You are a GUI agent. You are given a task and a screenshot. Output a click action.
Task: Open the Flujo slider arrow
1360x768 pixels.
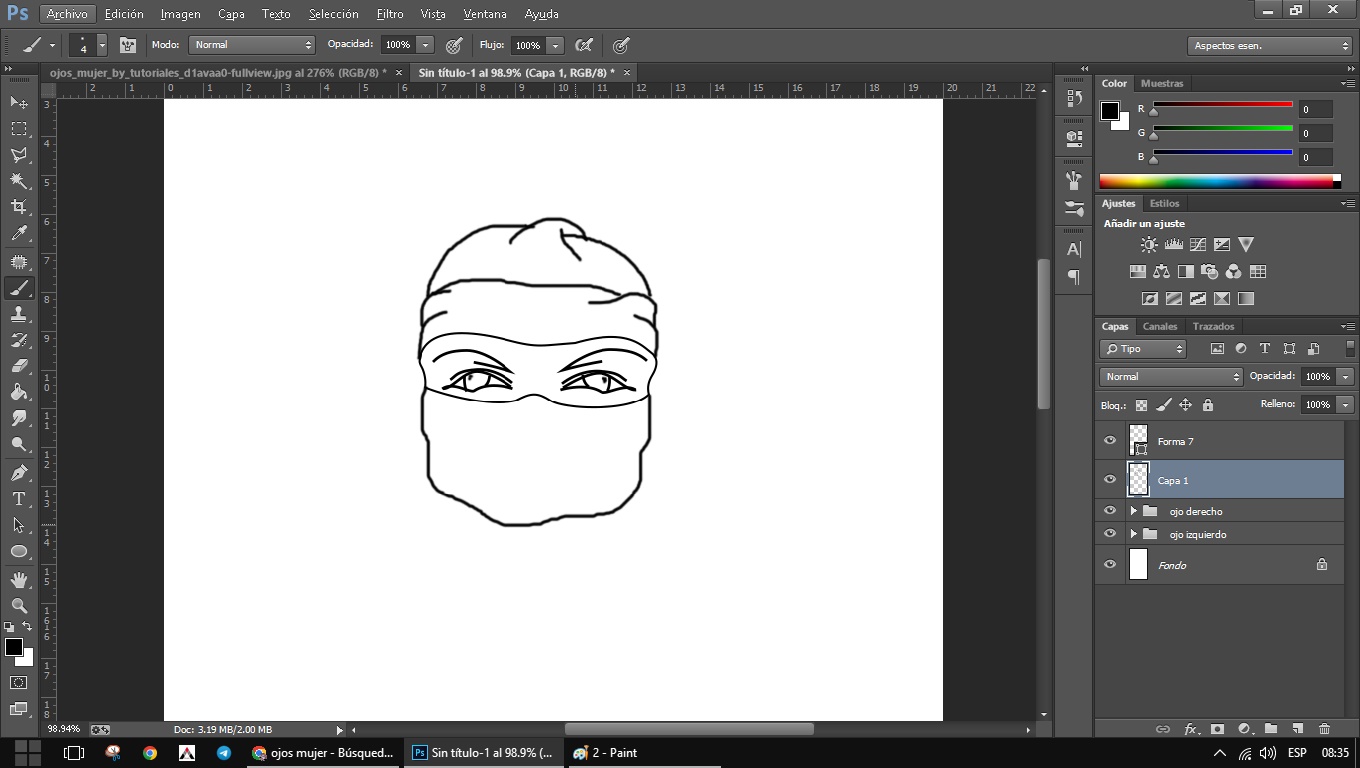[555, 45]
